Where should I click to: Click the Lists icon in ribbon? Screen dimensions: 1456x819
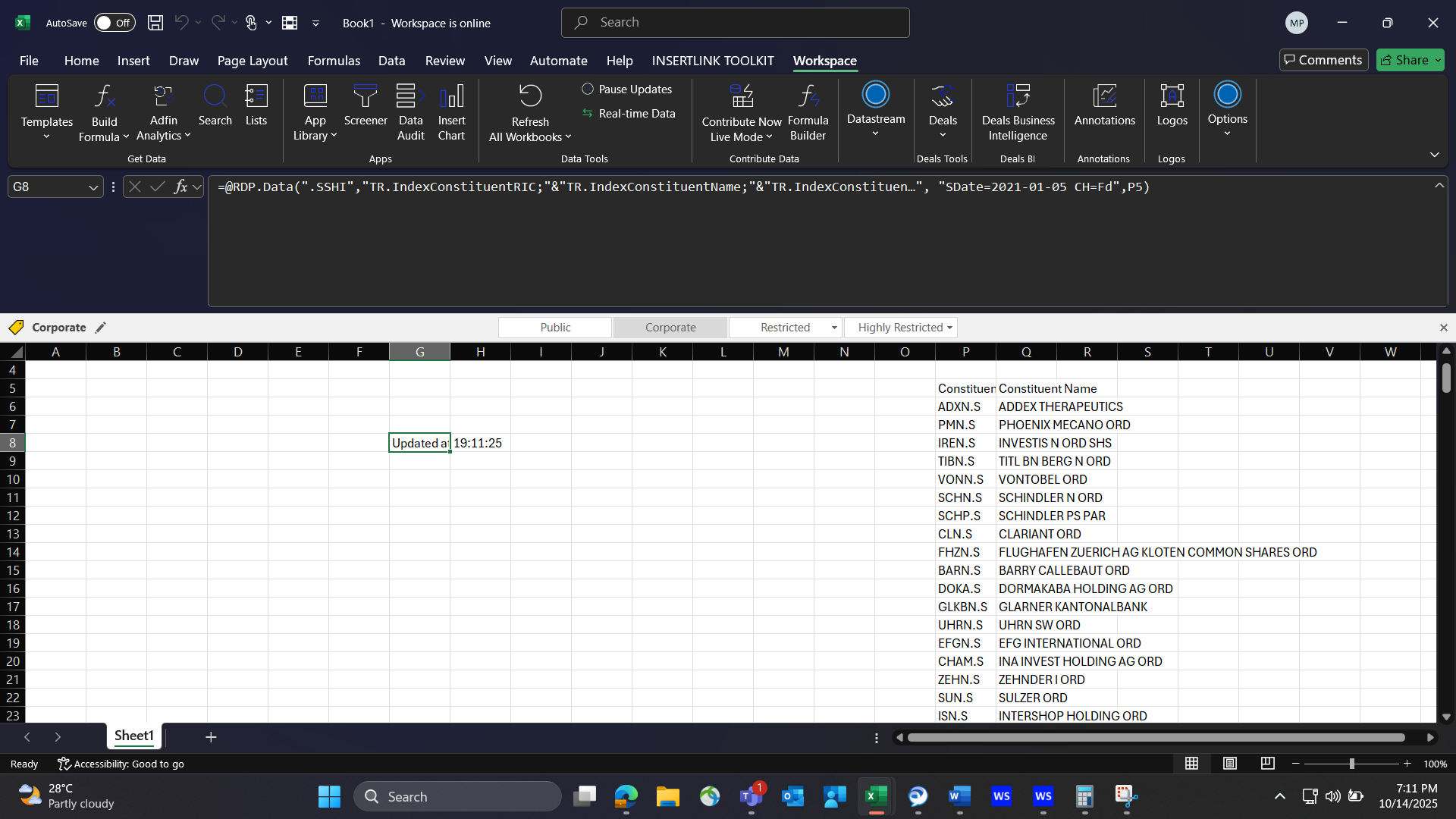point(256,106)
